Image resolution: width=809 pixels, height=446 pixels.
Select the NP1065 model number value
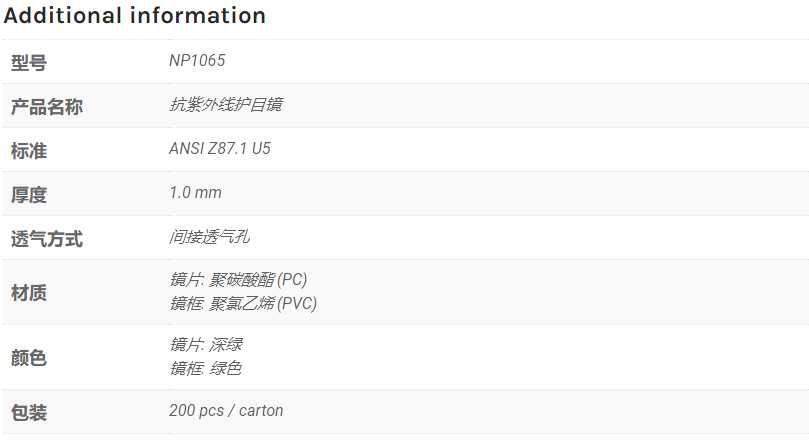[x=197, y=60]
